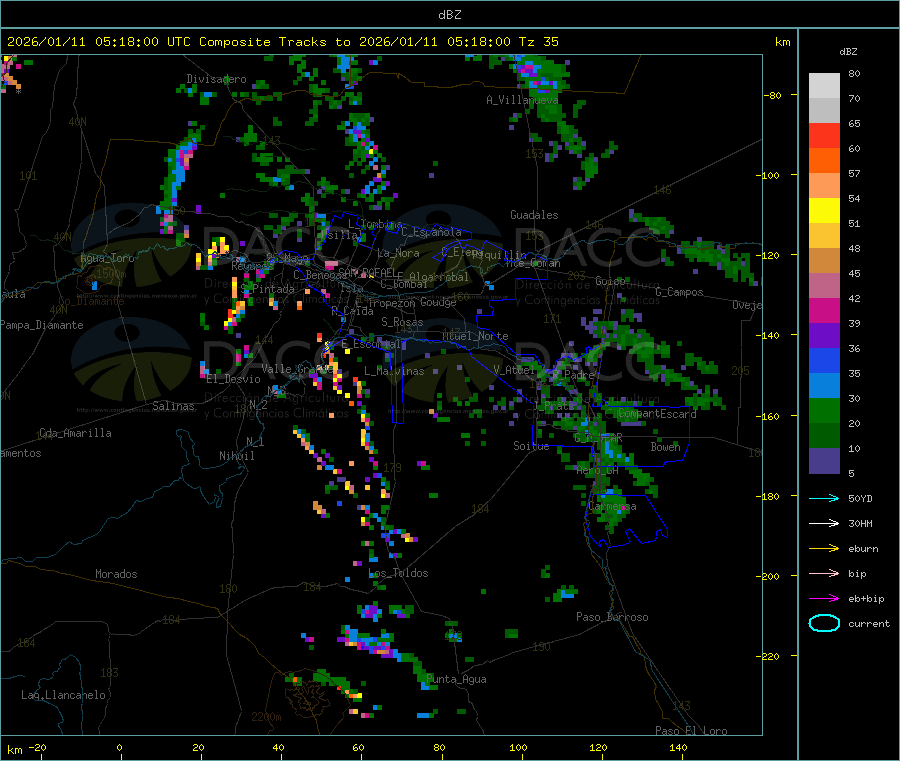
Task: Click the cyan 50YD track arrow in legend
Action: point(824,498)
